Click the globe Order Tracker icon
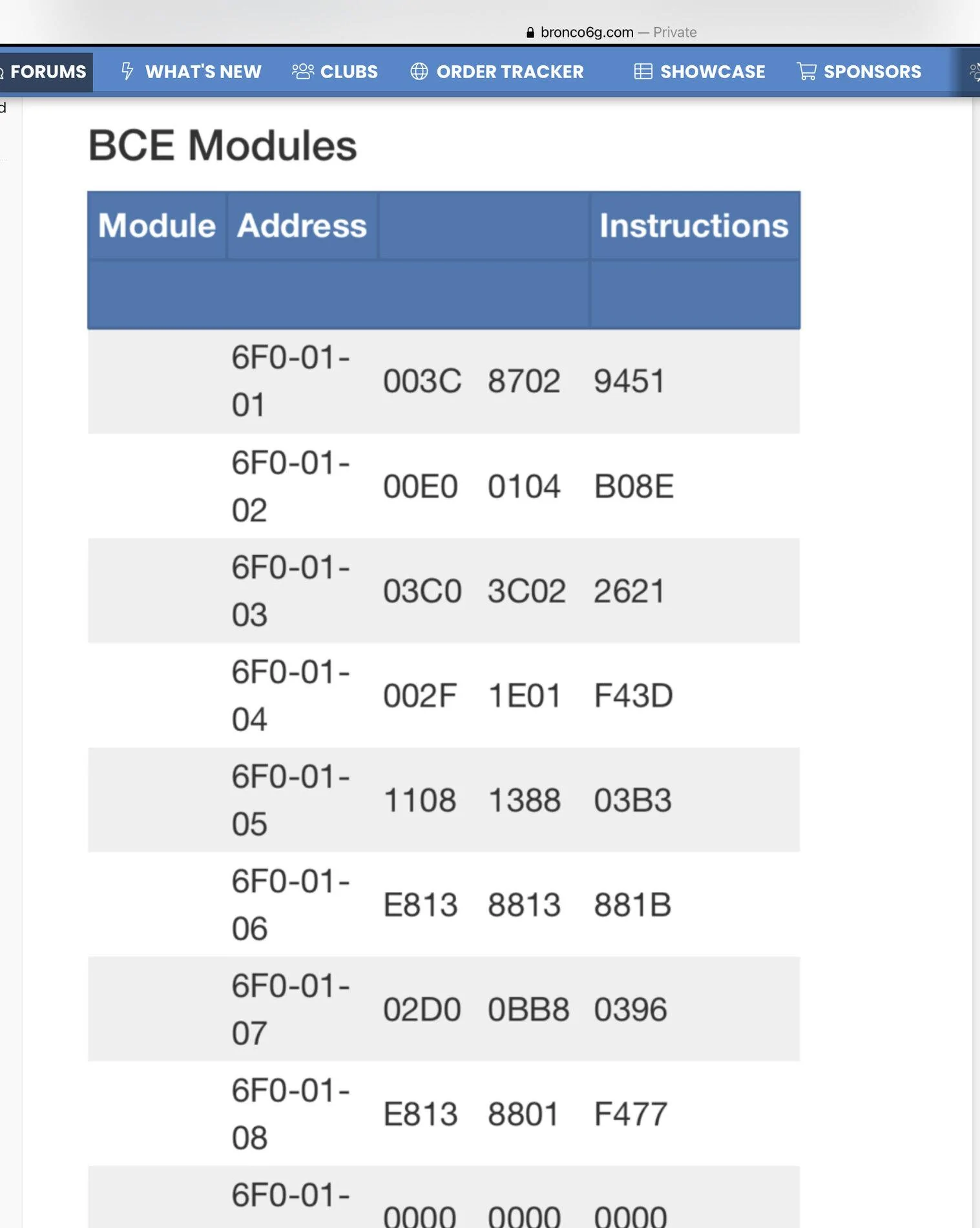The height and width of the screenshot is (1228, 980). [x=419, y=71]
